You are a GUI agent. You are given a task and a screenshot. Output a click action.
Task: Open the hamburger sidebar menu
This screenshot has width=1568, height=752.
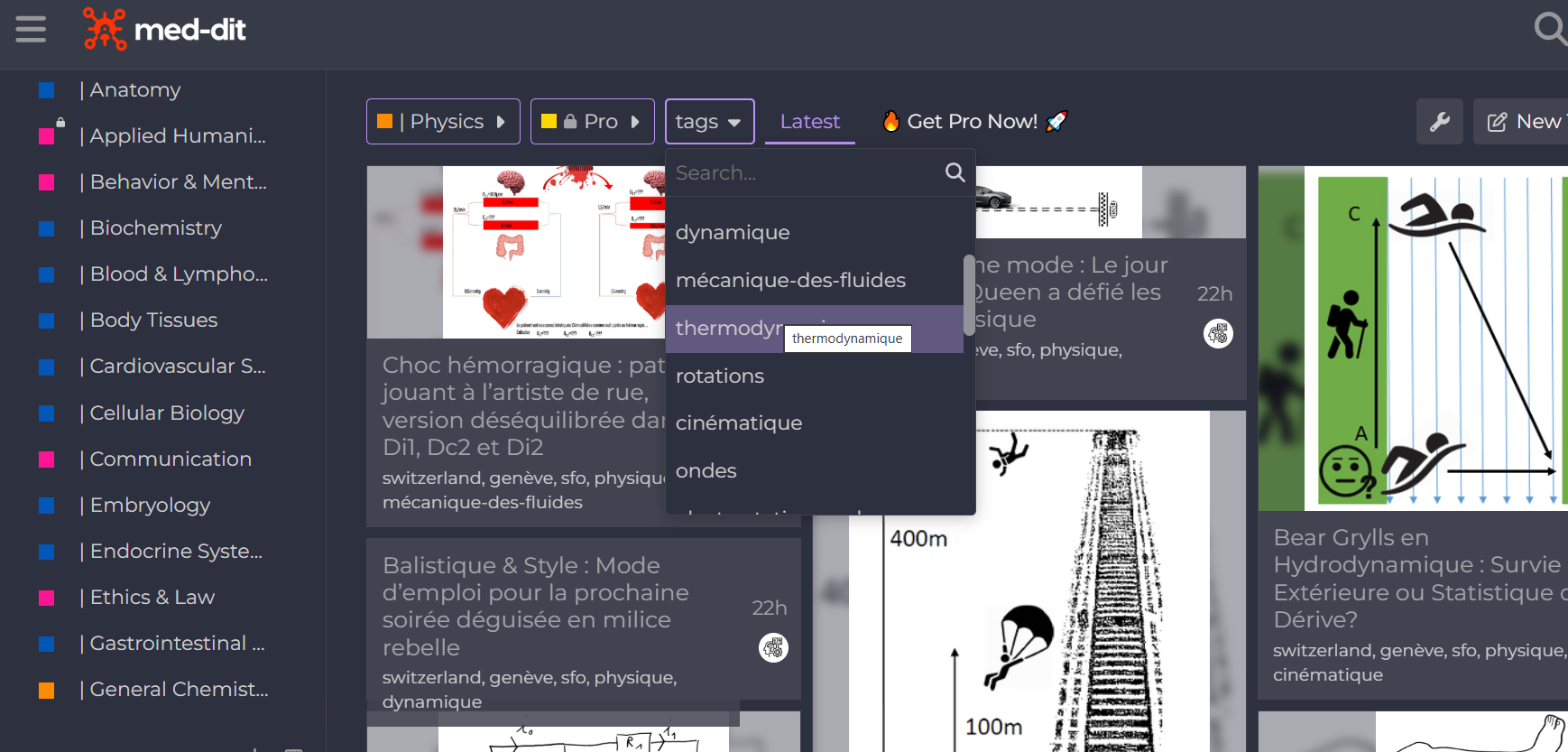pyautogui.click(x=31, y=30)
